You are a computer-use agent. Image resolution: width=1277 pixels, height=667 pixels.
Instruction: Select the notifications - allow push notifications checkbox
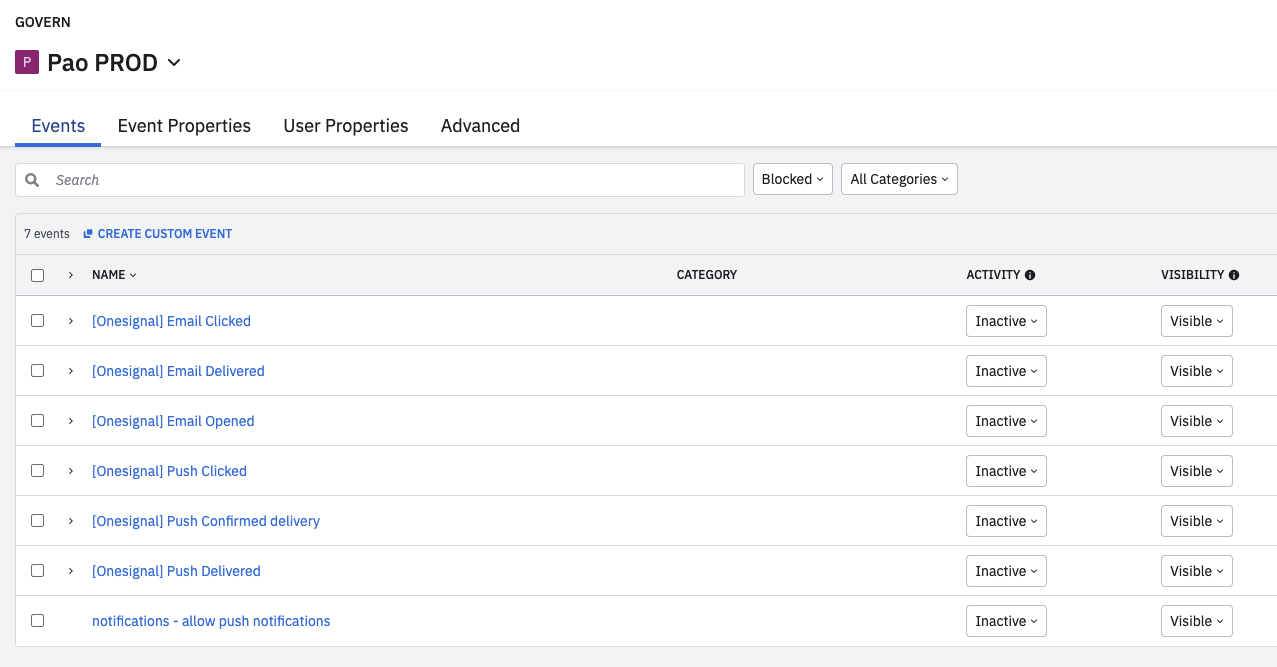[38, 621]
